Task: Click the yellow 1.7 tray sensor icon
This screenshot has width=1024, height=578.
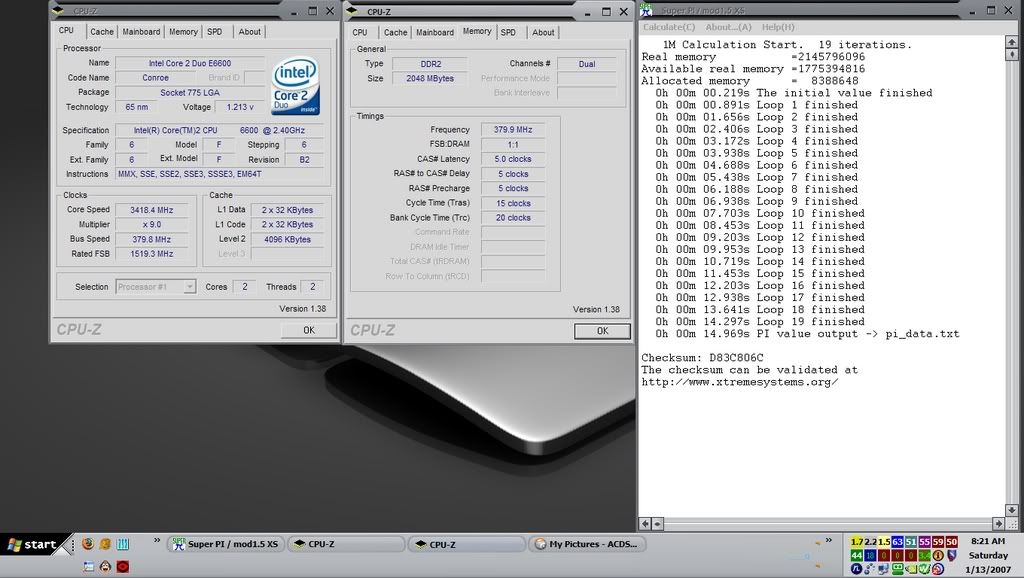Action: (x=857, y=542)
